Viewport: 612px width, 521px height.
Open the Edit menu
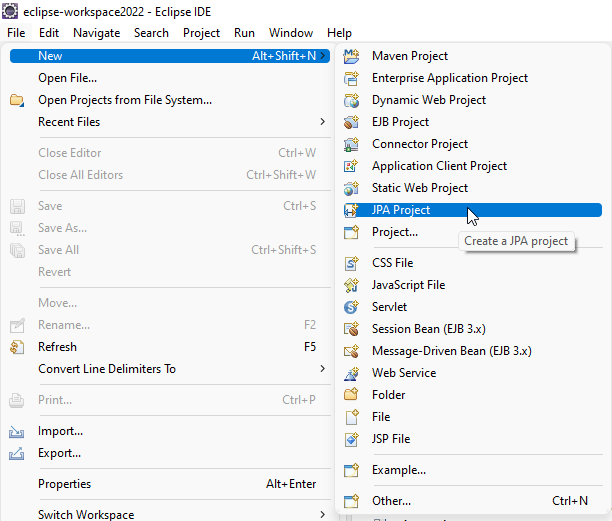click(x=49, y=33)
